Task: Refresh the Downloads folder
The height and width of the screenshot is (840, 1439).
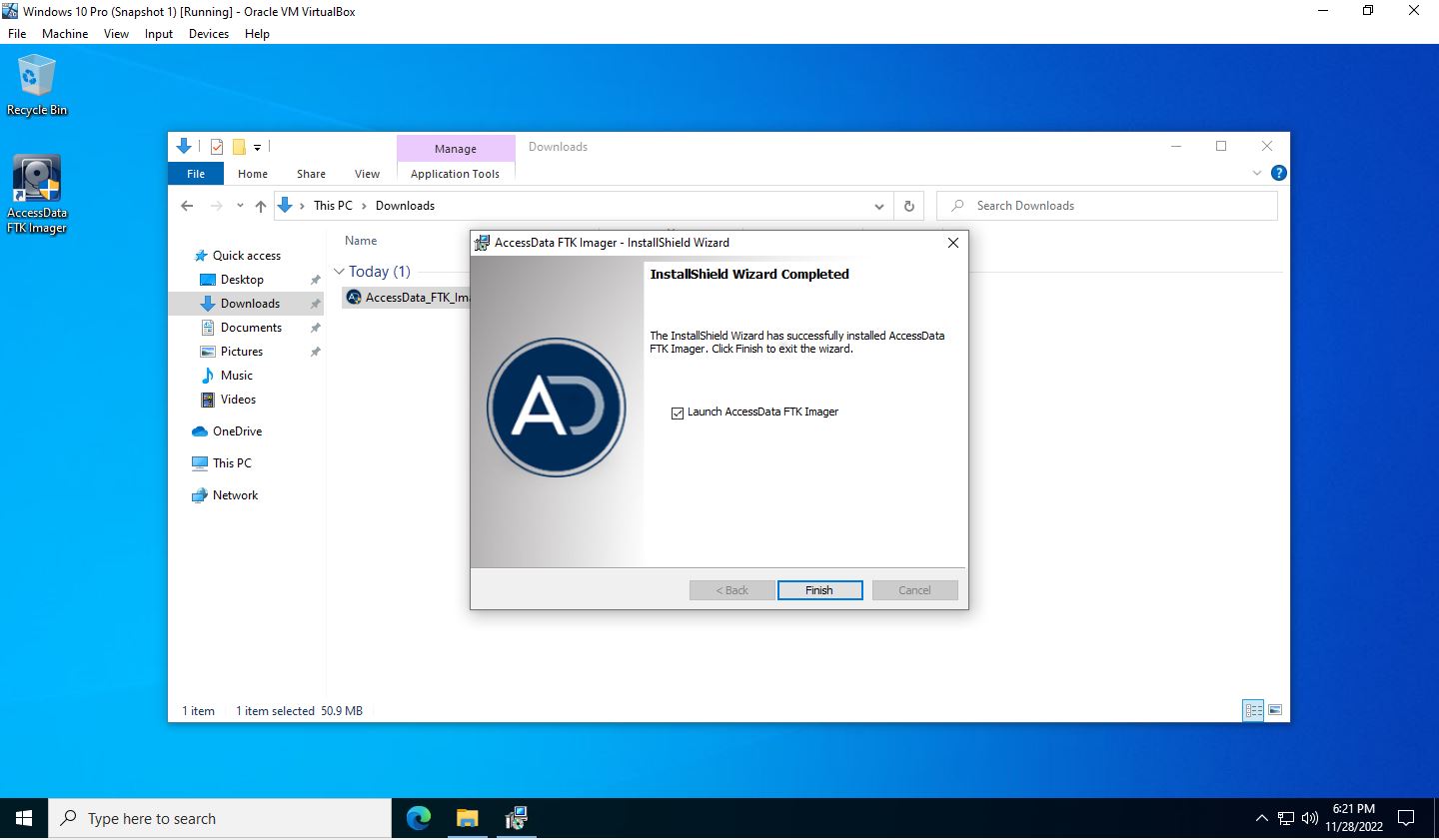Action: click(909, 206)
